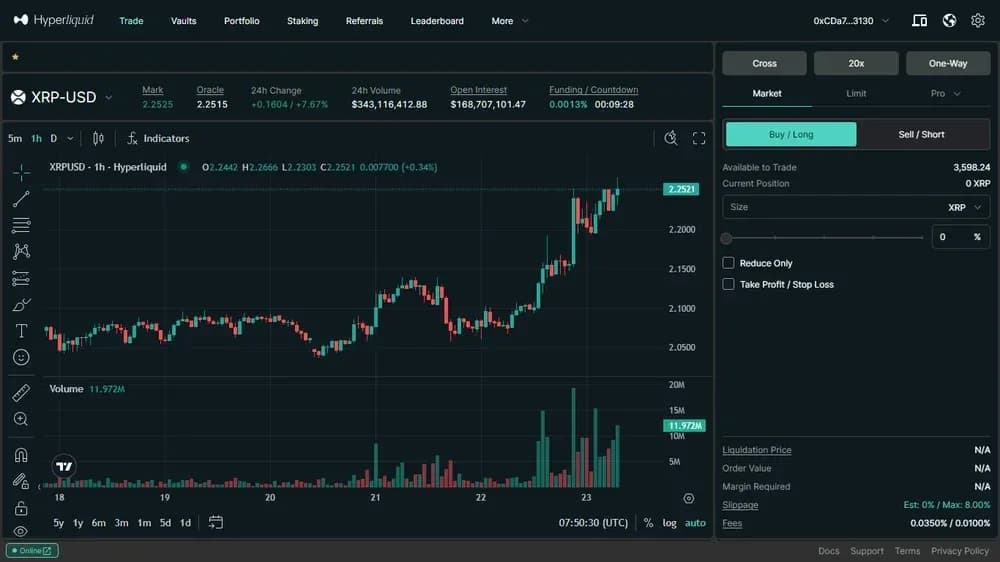Toggle log scale on chart
Viewport: 1000px width, 562px height.
point(669,523)
